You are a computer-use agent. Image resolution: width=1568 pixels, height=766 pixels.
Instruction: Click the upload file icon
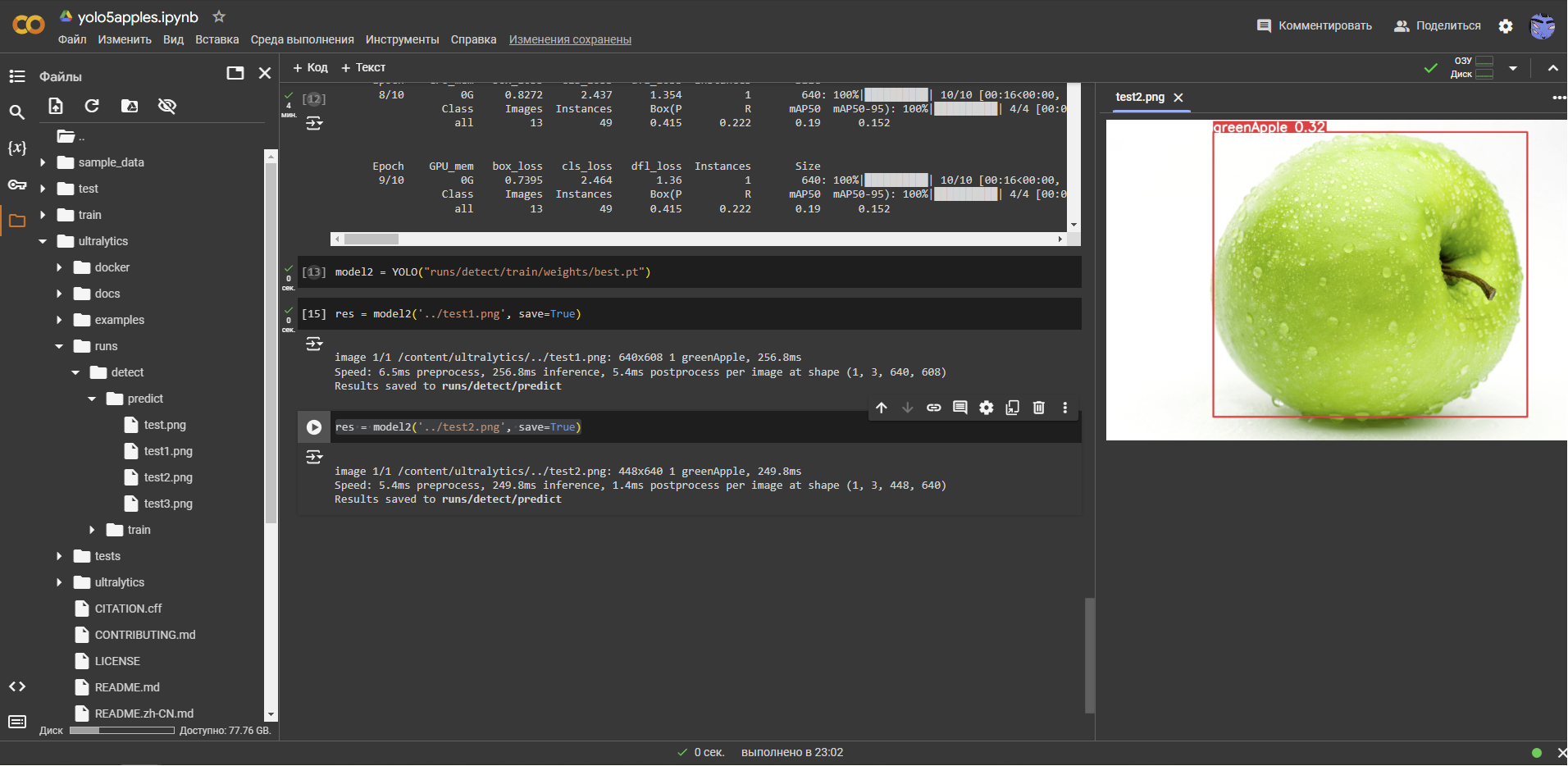[x=56, y=106]
